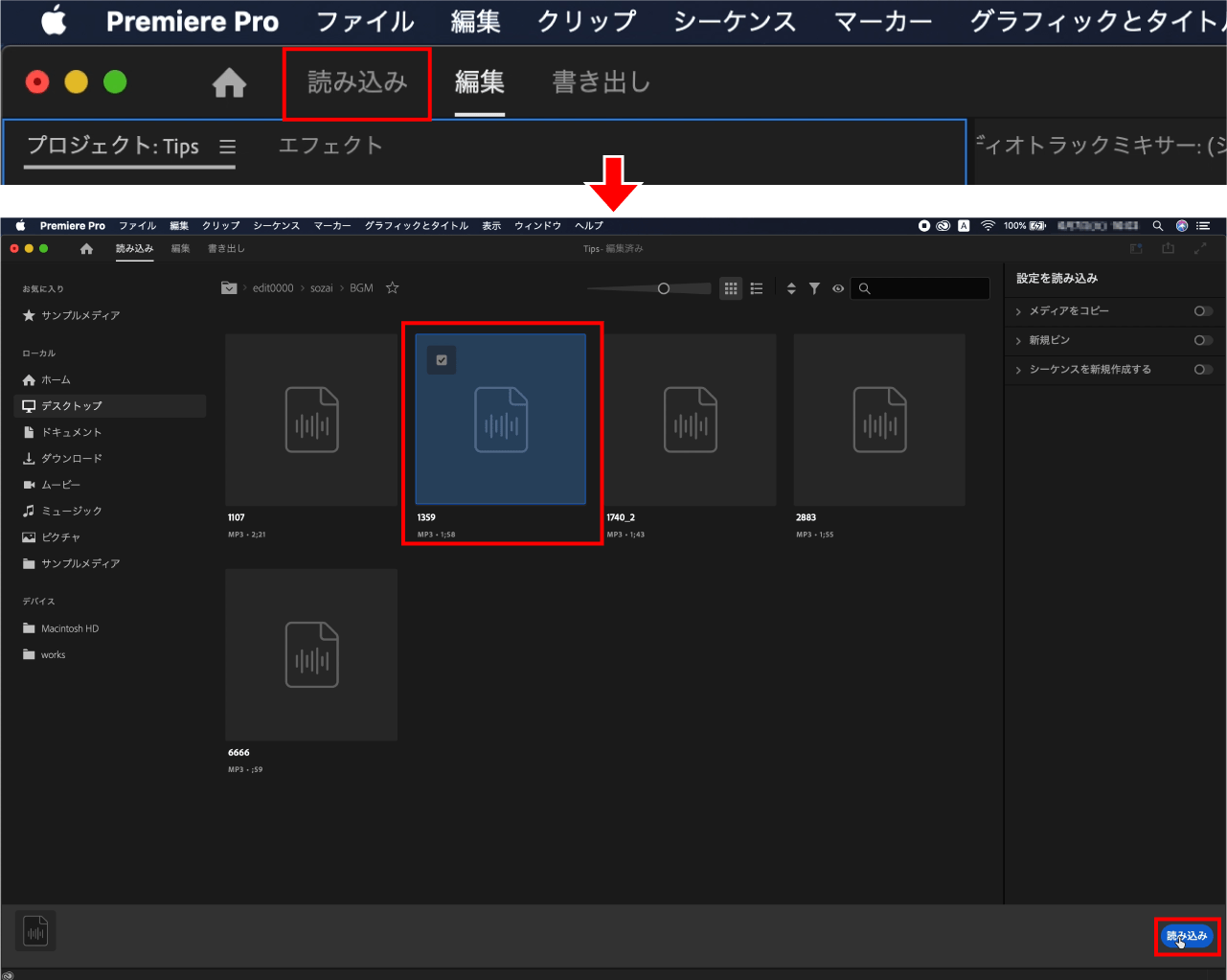The height and width of the screenshot is (980, 1227).
Task: Click the large home icon in the enlarged header
Action: click(229, 83)
